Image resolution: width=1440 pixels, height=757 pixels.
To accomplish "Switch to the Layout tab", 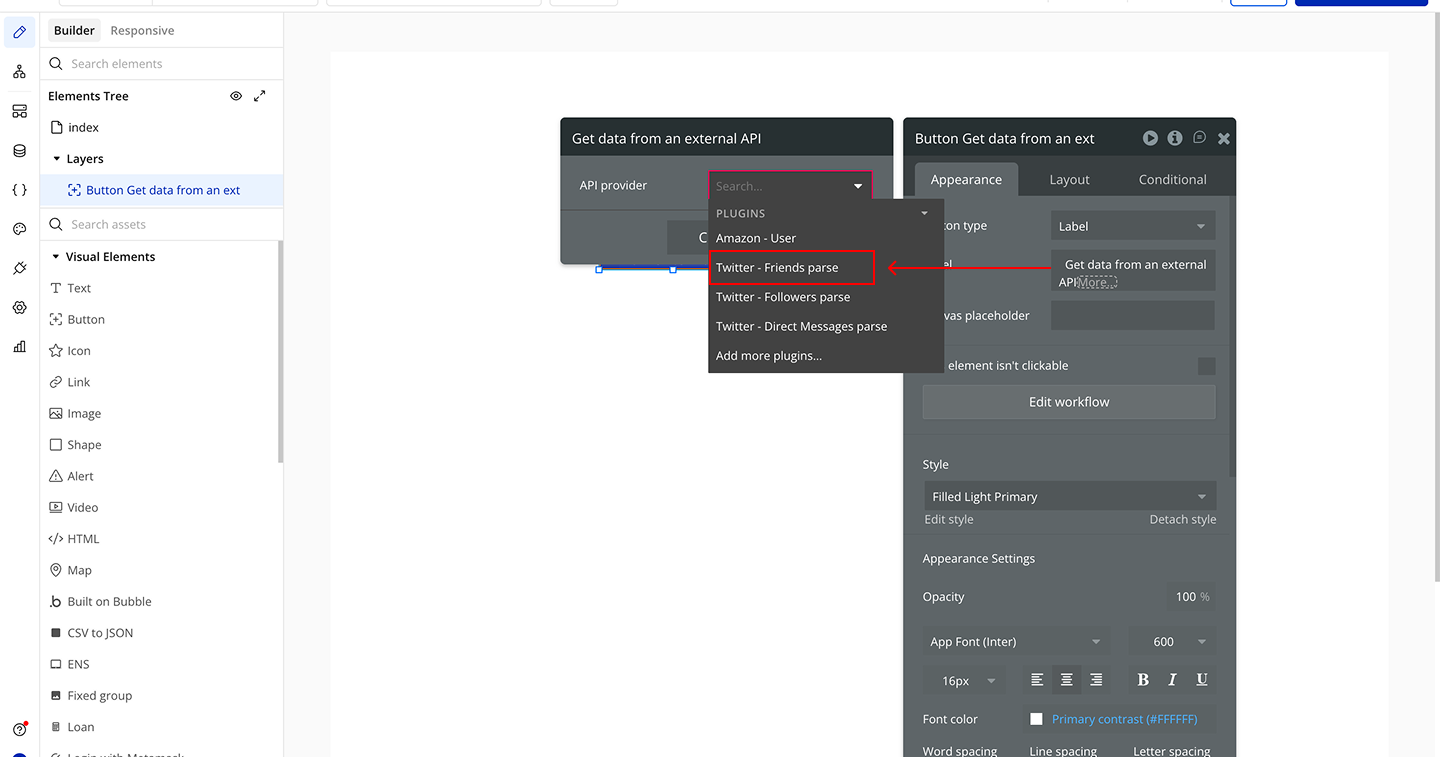I will point(1069,179).
